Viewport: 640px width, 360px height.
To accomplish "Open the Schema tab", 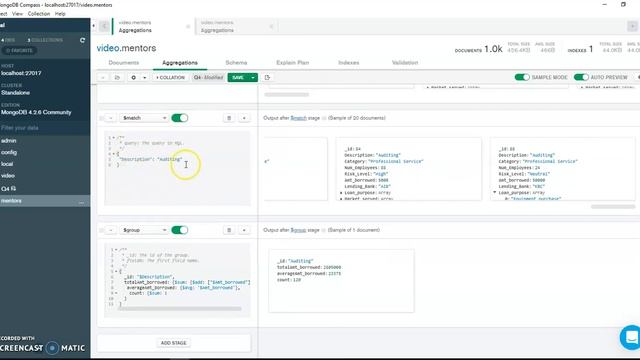I will (x=236, y=62).
